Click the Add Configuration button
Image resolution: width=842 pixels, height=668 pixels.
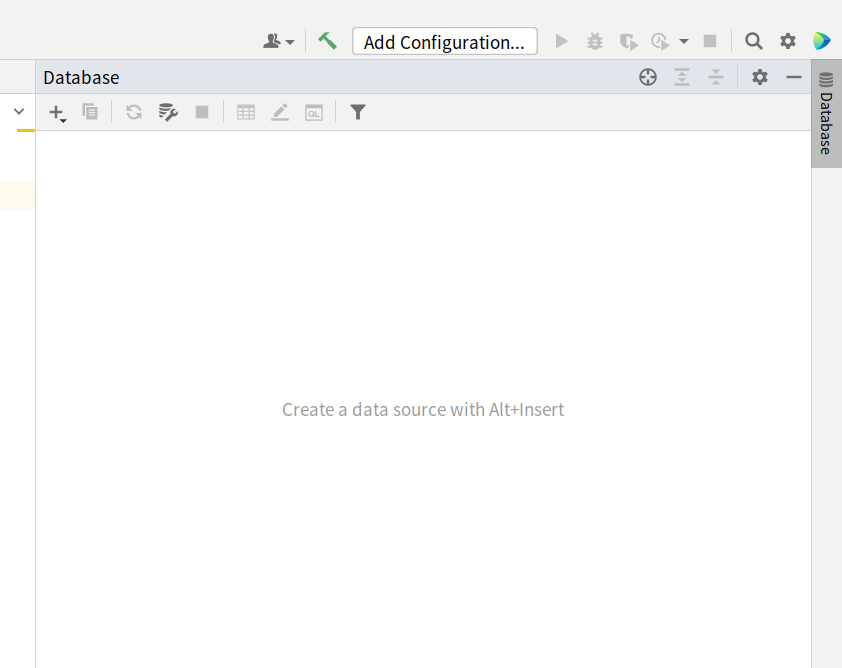[444, 41]
